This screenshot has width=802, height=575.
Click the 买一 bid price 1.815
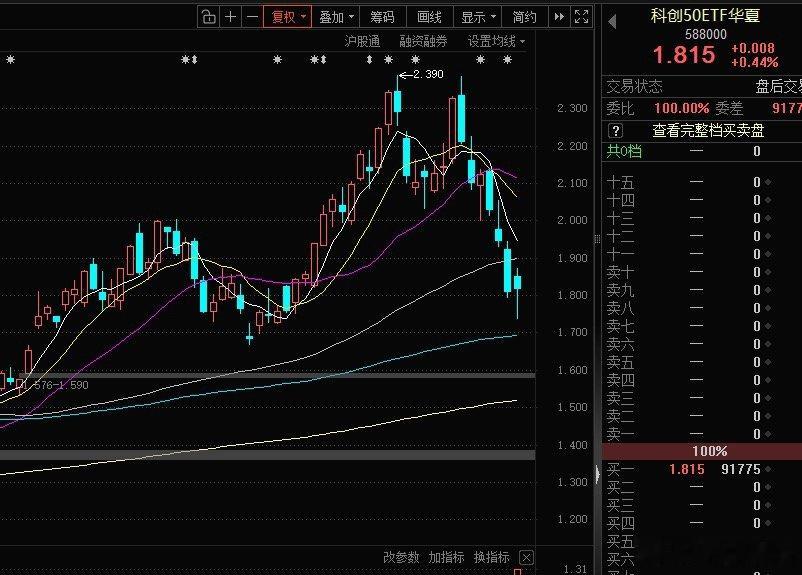(x=686, y=469)
